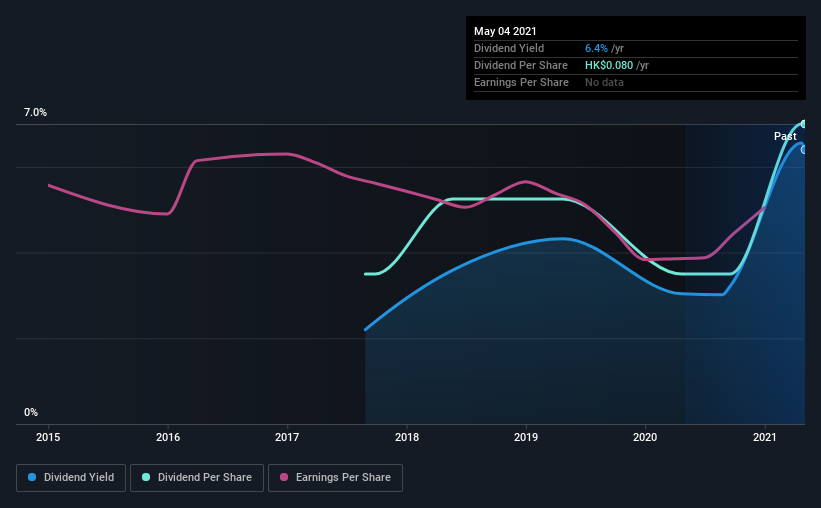Viewport: 821px width, 508px height.
Task: Click the Past label in the shaded region
Action: point(785,136)
